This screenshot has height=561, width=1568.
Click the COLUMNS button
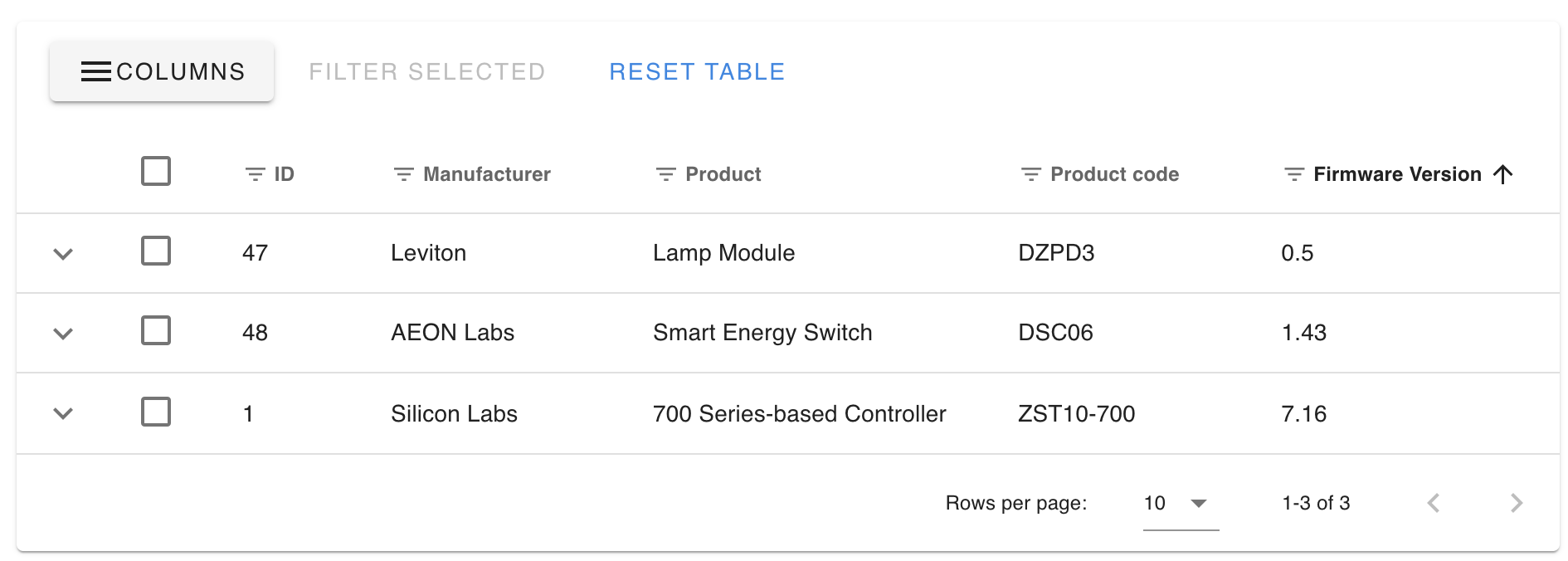[x=161, y=72]
